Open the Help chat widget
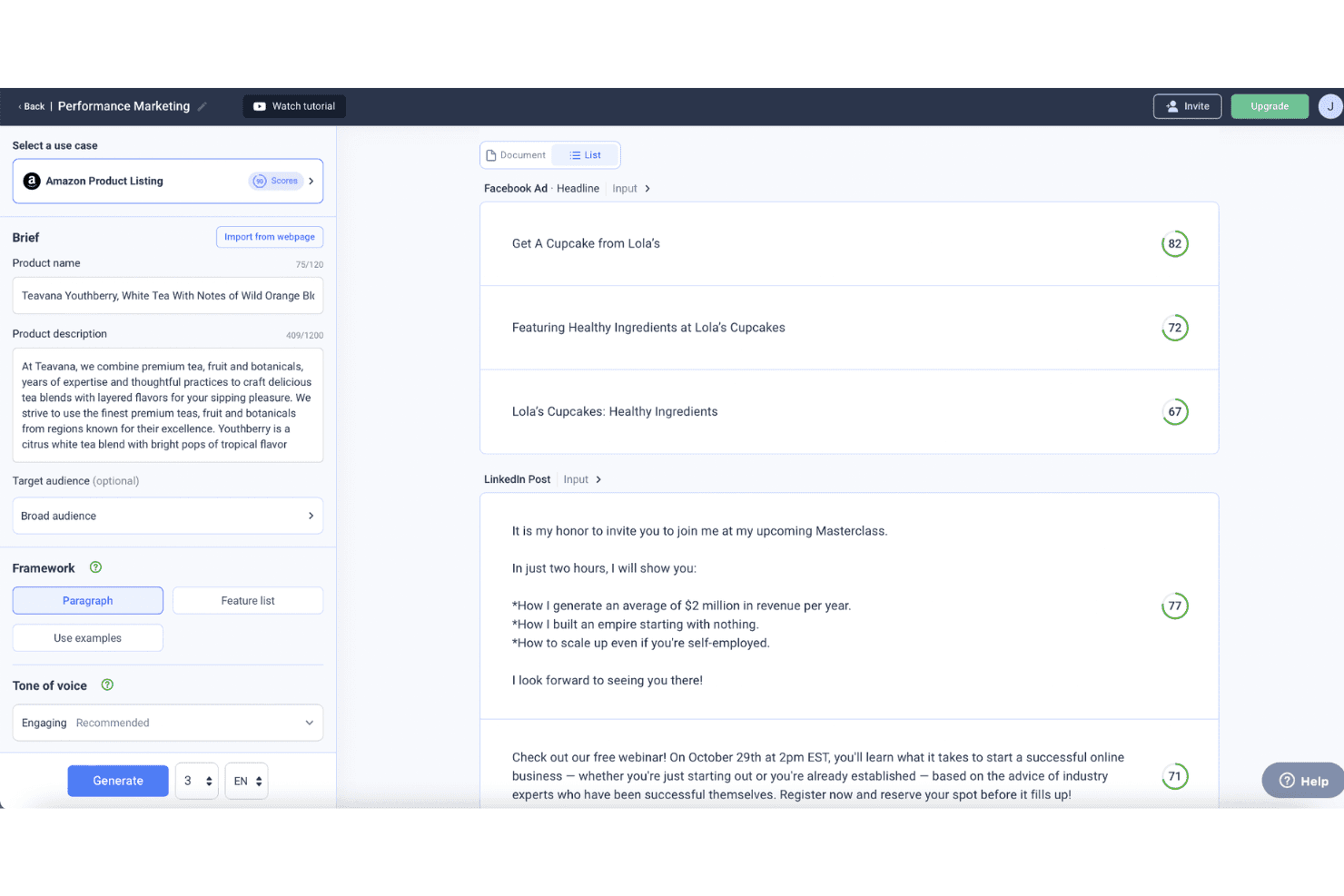 [1303, 781]
